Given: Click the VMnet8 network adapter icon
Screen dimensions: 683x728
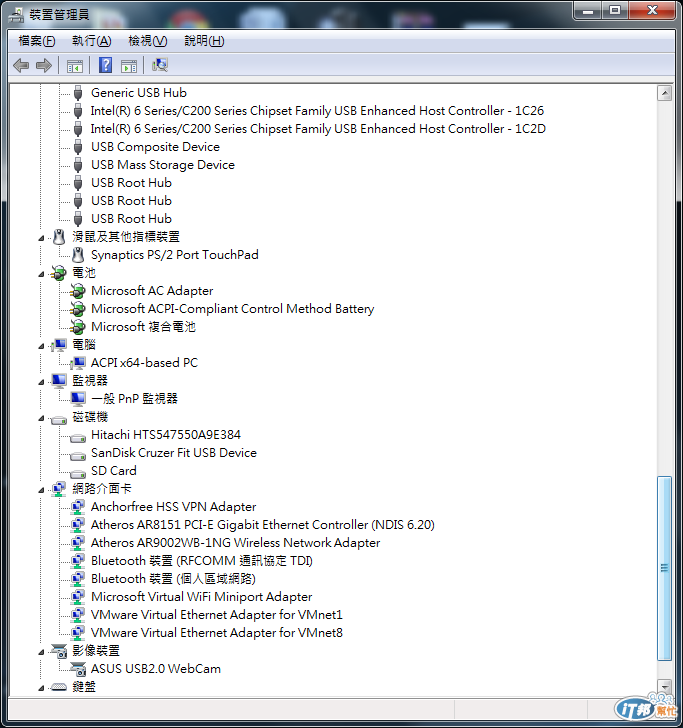Looking at the screenshot, I should click(78, 633).
